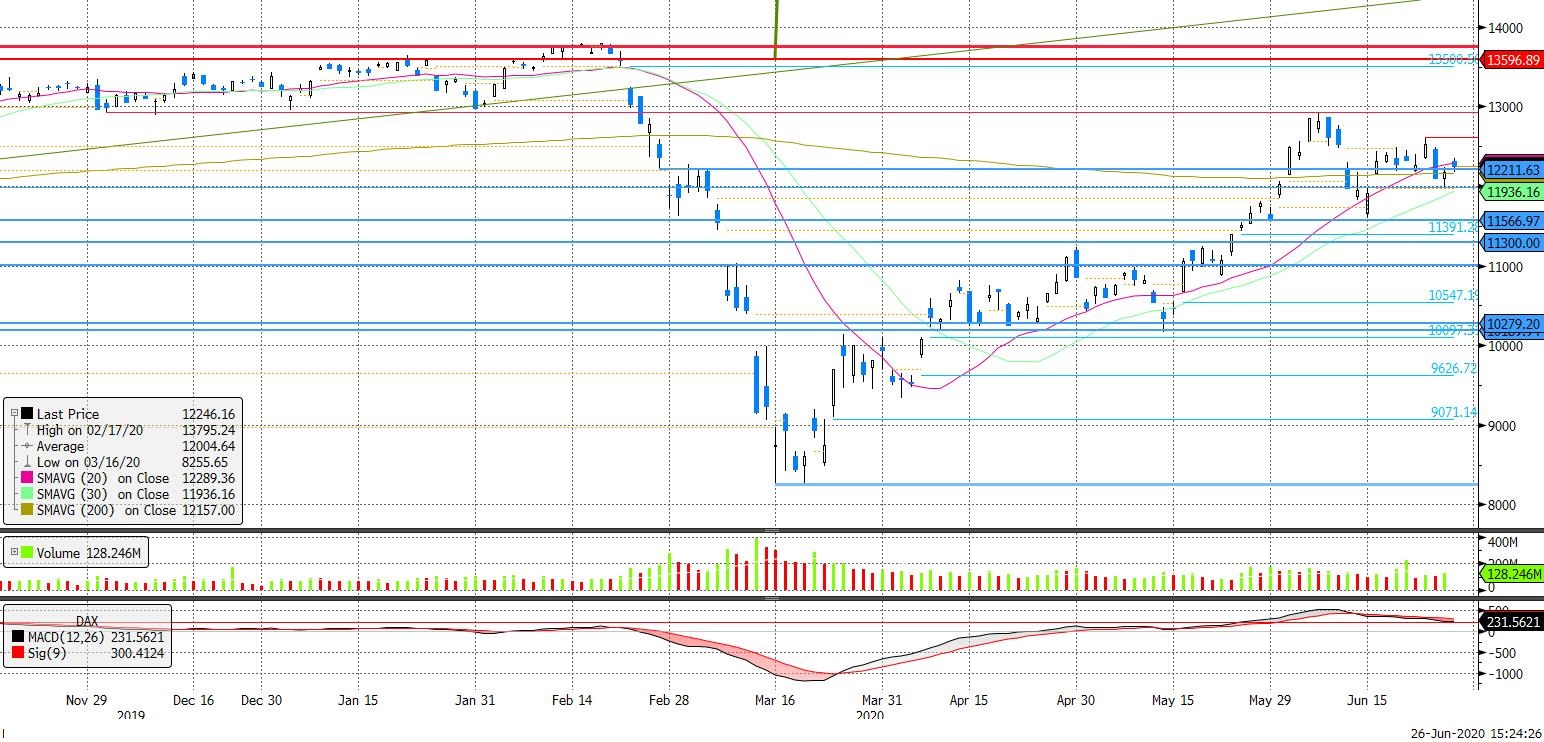Click the blue 11566.97 price axis tag

pos(1513,221)
